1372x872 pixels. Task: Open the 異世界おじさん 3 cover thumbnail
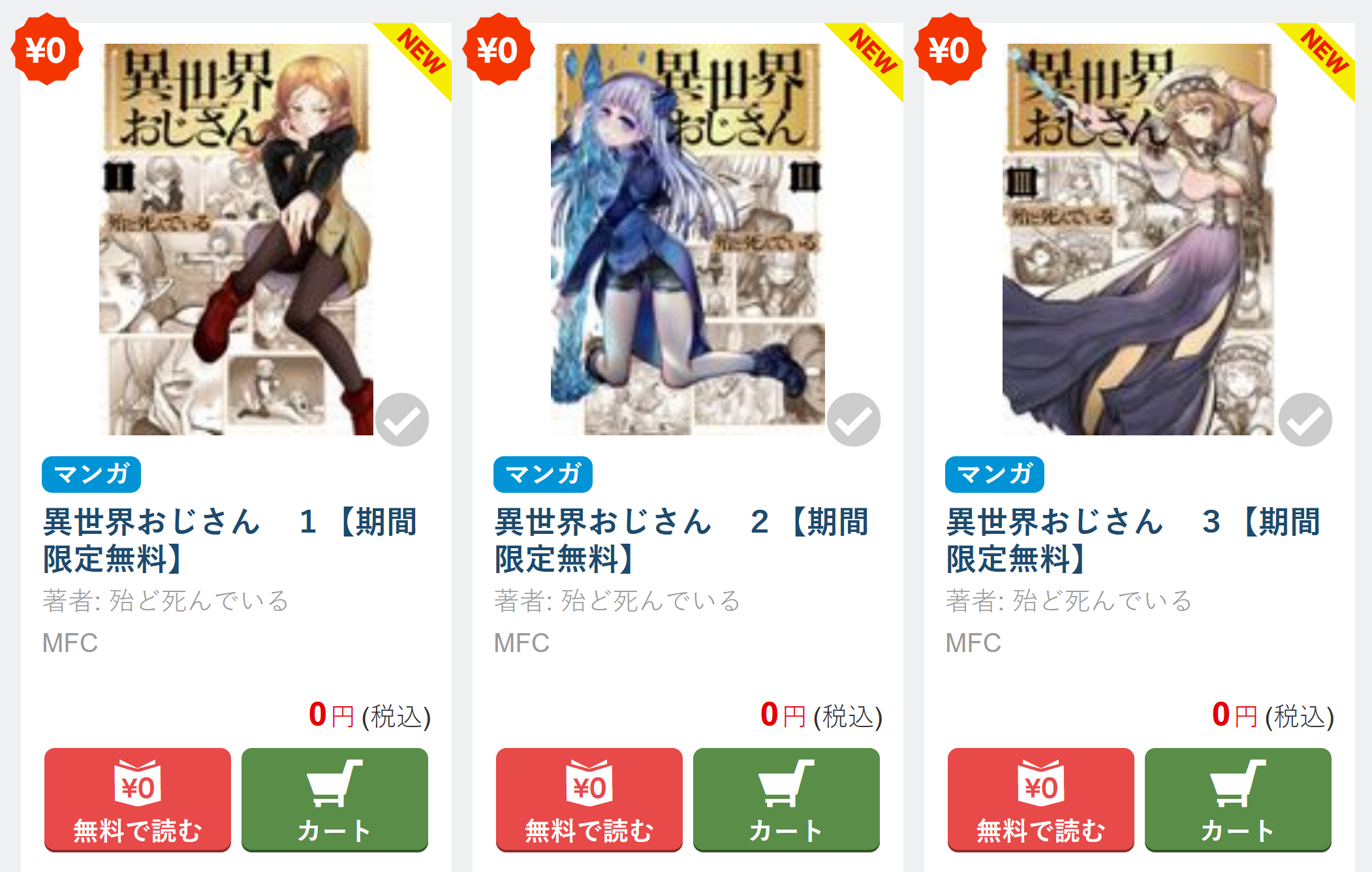1138,239
